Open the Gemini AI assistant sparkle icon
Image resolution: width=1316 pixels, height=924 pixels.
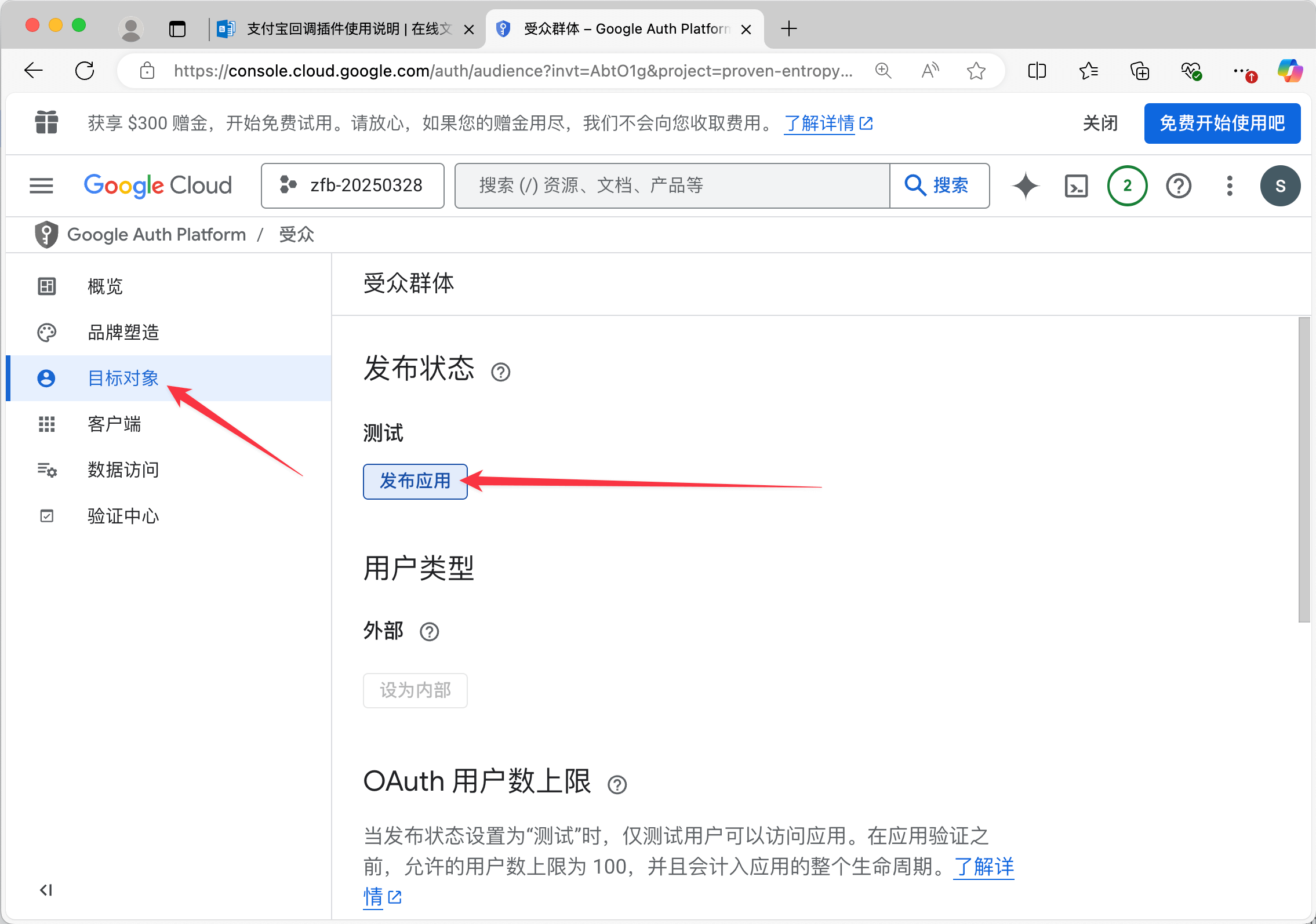(x=1026, y=186)
